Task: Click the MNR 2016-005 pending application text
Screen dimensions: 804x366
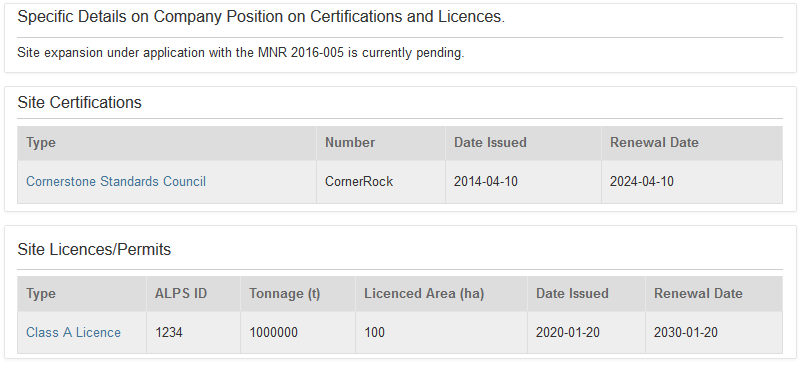Action: (240, 53)
